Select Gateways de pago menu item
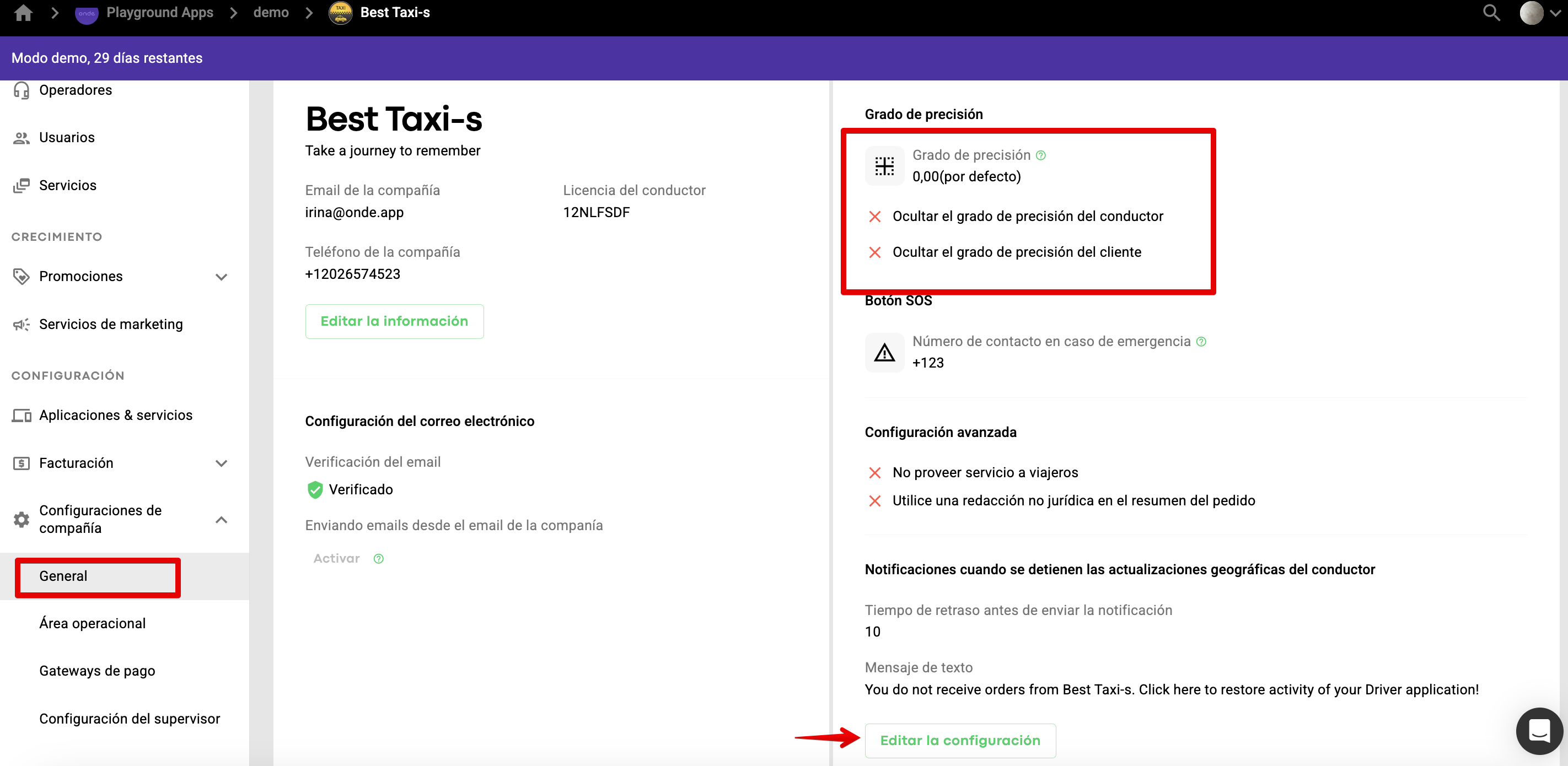The width and height of the screenshot is (1568, 766). pyautogui.click(x=98, y=671)
